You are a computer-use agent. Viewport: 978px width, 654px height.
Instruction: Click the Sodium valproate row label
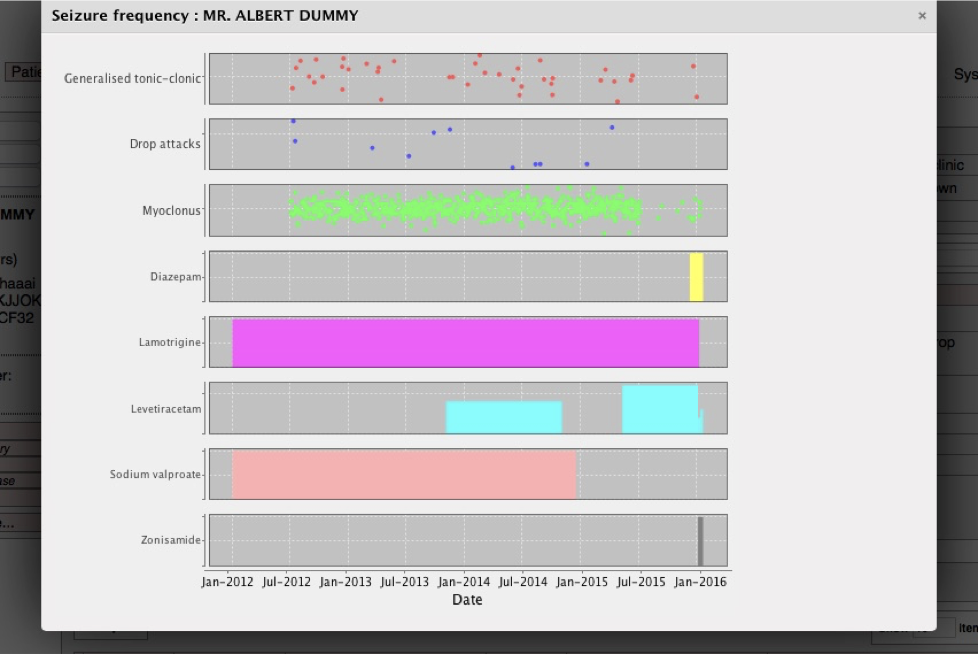tap(155, 475)
